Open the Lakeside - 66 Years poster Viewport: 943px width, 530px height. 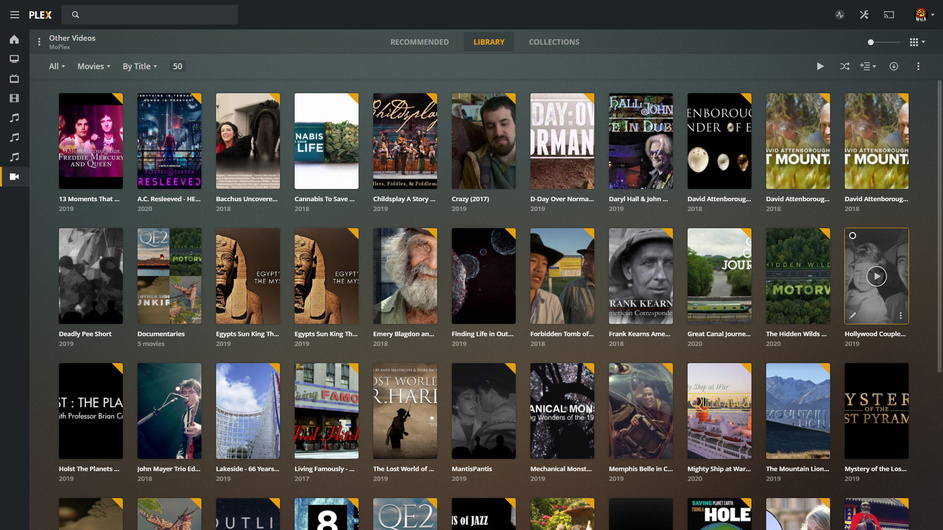248,410
